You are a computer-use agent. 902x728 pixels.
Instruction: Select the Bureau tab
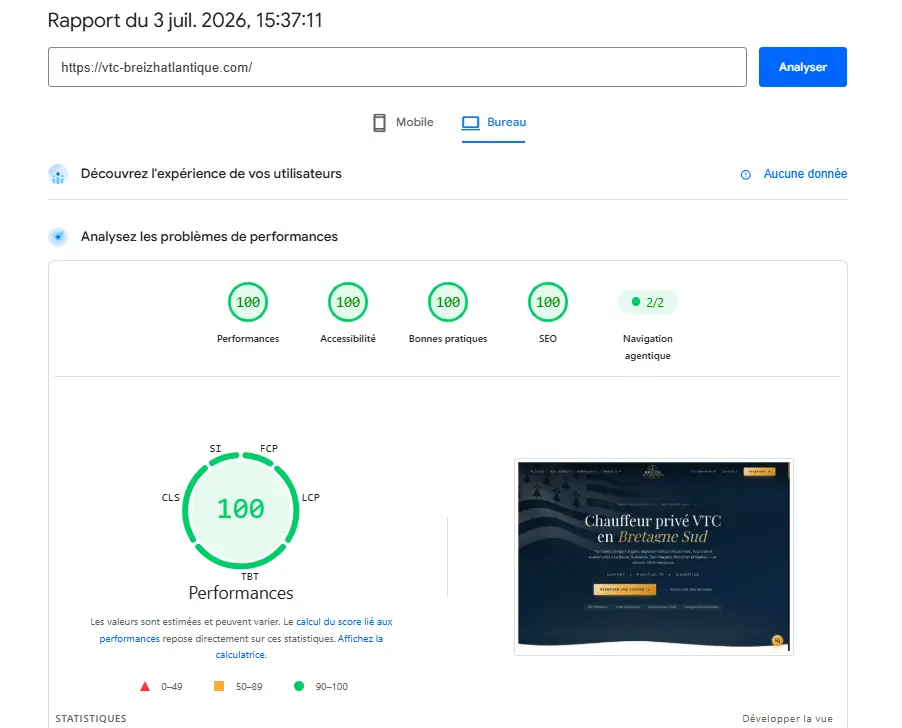[x=494, y=122]
